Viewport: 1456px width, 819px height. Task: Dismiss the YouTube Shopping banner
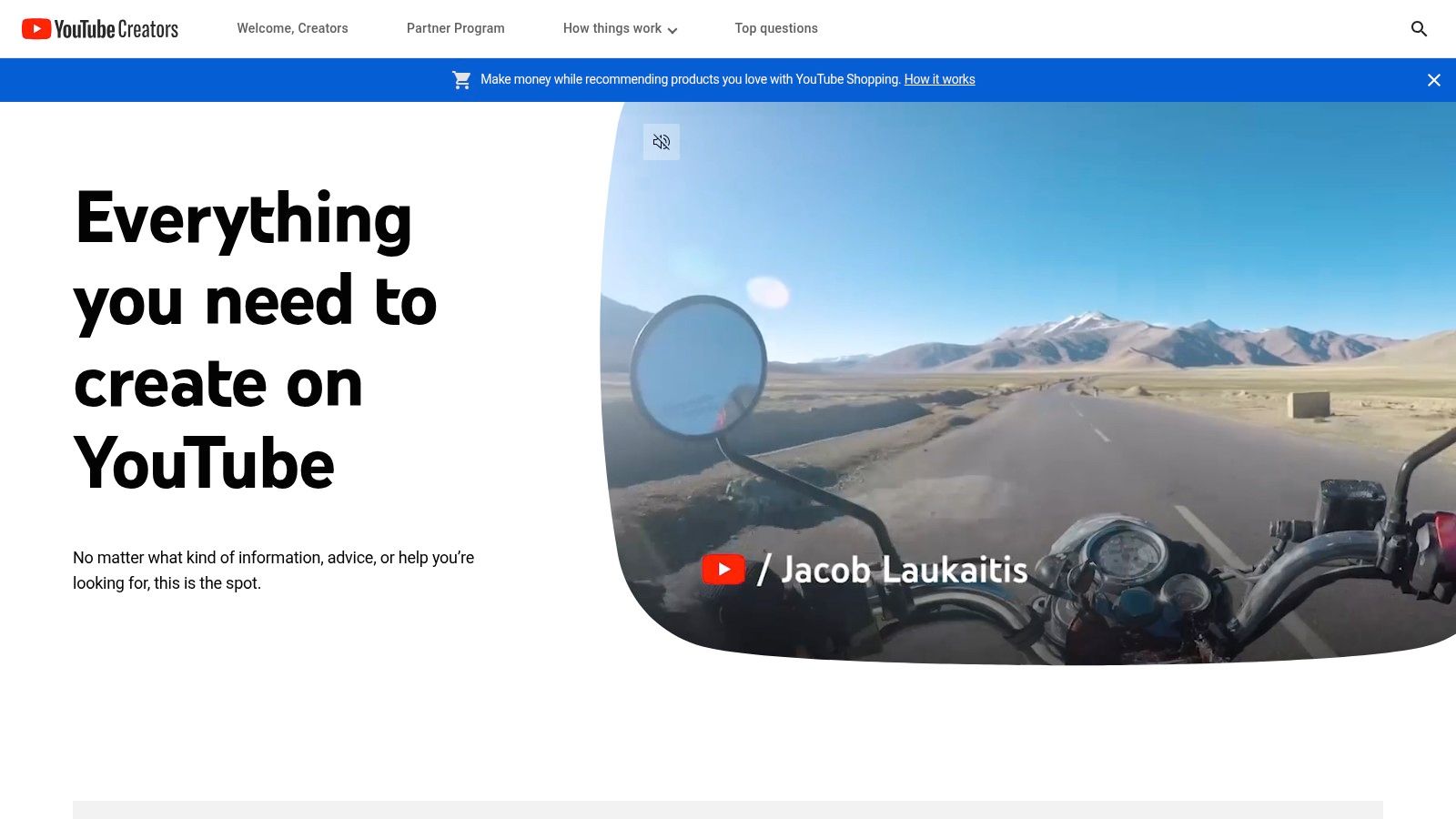click(x=1434, y=79)
